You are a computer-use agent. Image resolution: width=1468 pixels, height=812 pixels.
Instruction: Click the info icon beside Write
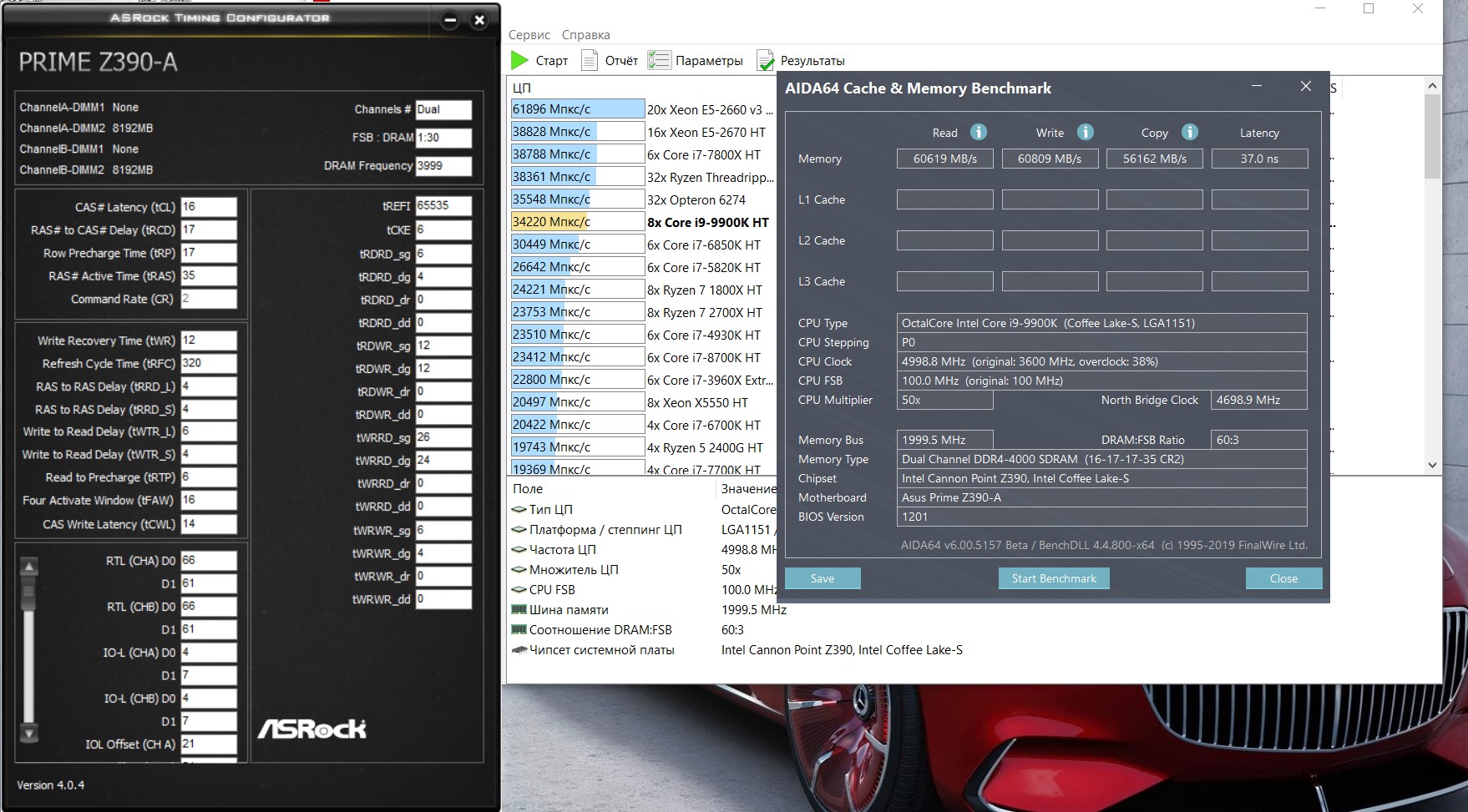[x=1085, y=132]
